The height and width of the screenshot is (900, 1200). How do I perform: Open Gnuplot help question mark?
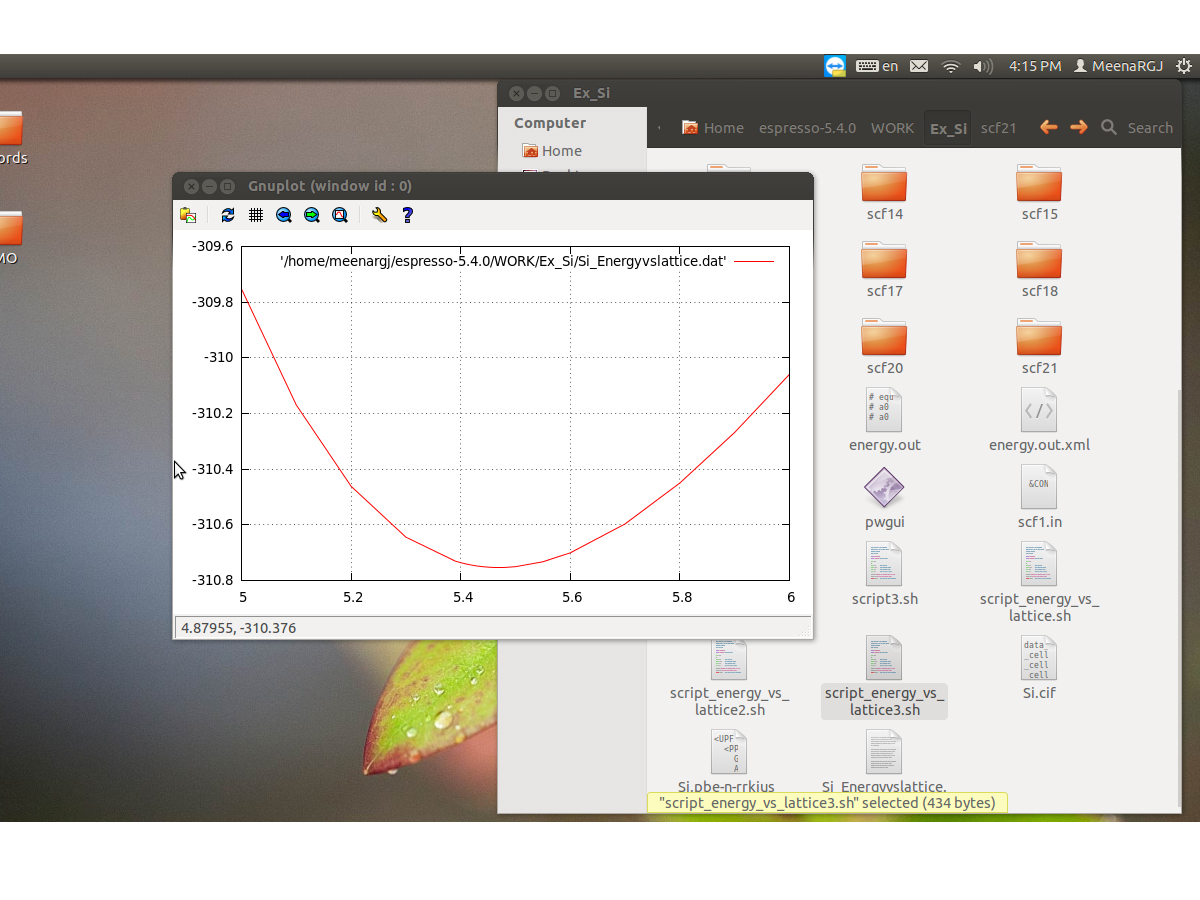(407, 215)
